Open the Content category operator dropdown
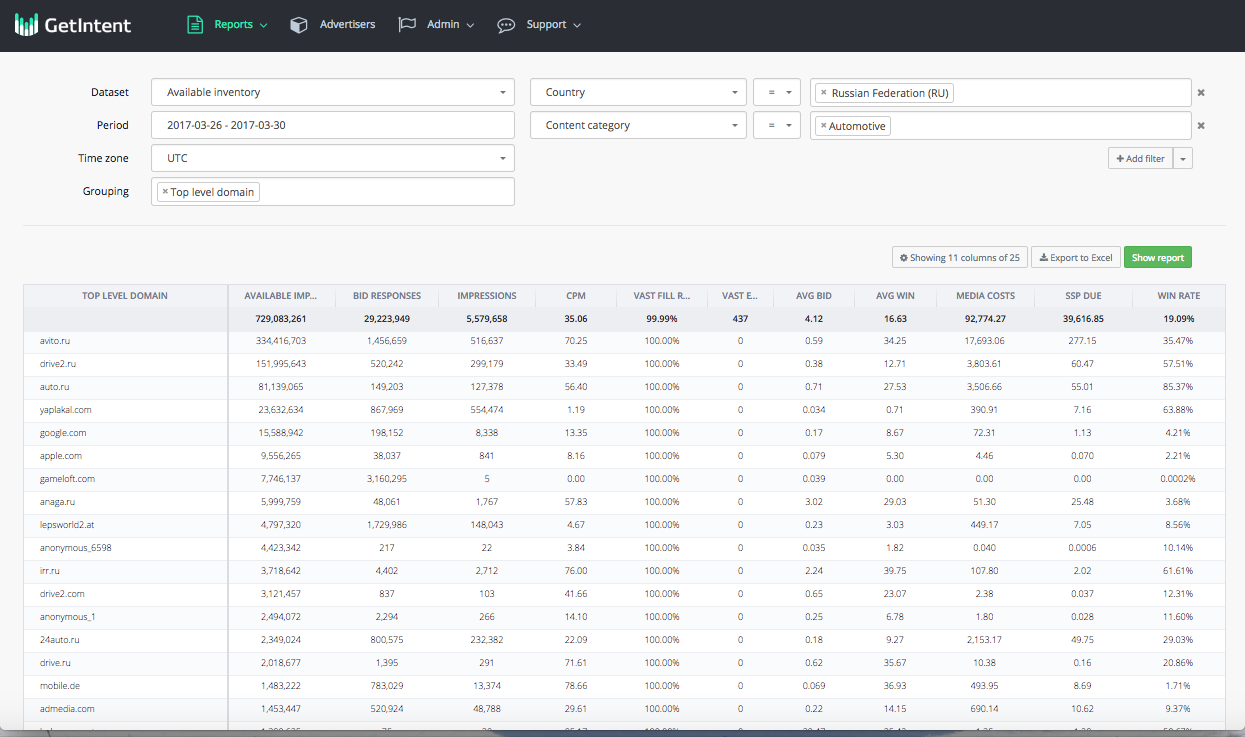Screen dimensions: 1245x737 777,126
